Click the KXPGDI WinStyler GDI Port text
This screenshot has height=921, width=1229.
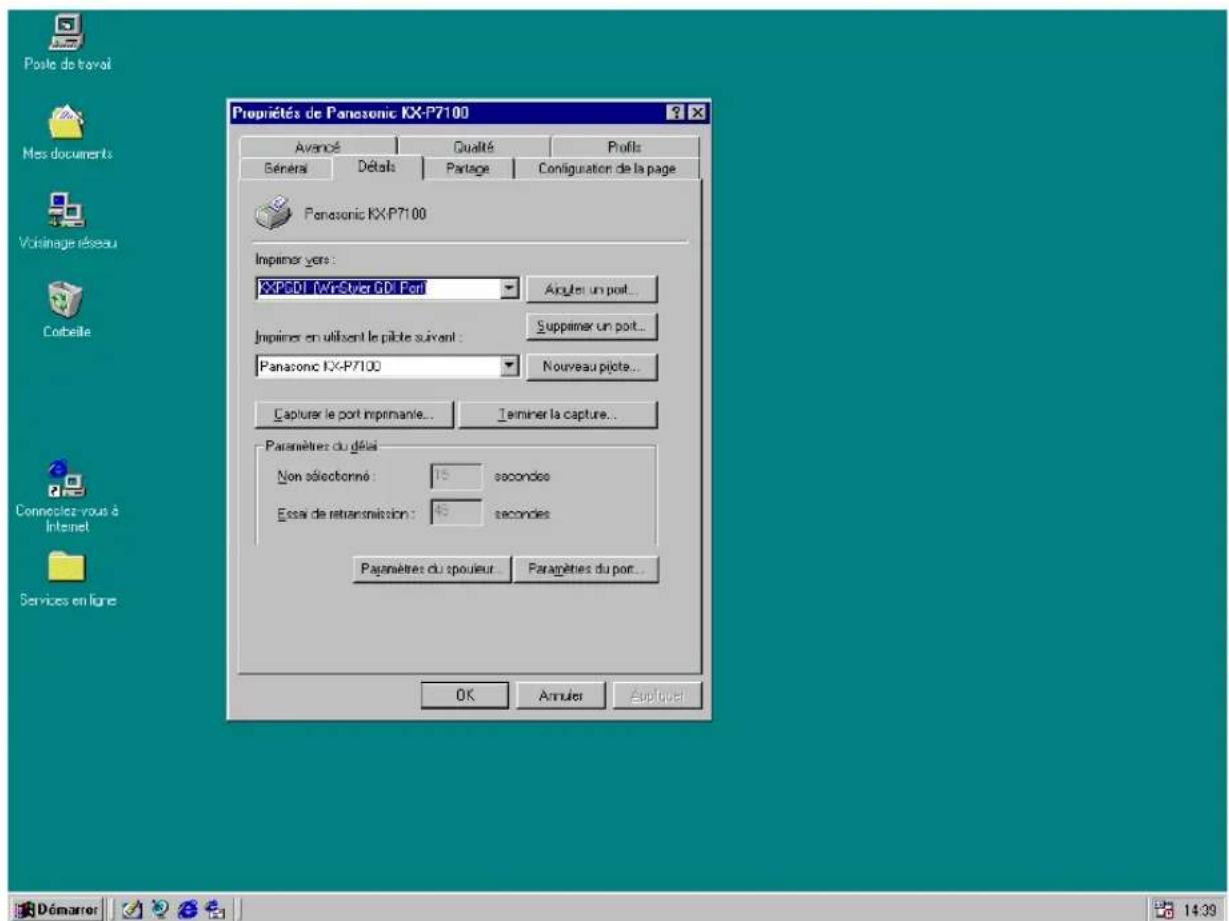343,289
